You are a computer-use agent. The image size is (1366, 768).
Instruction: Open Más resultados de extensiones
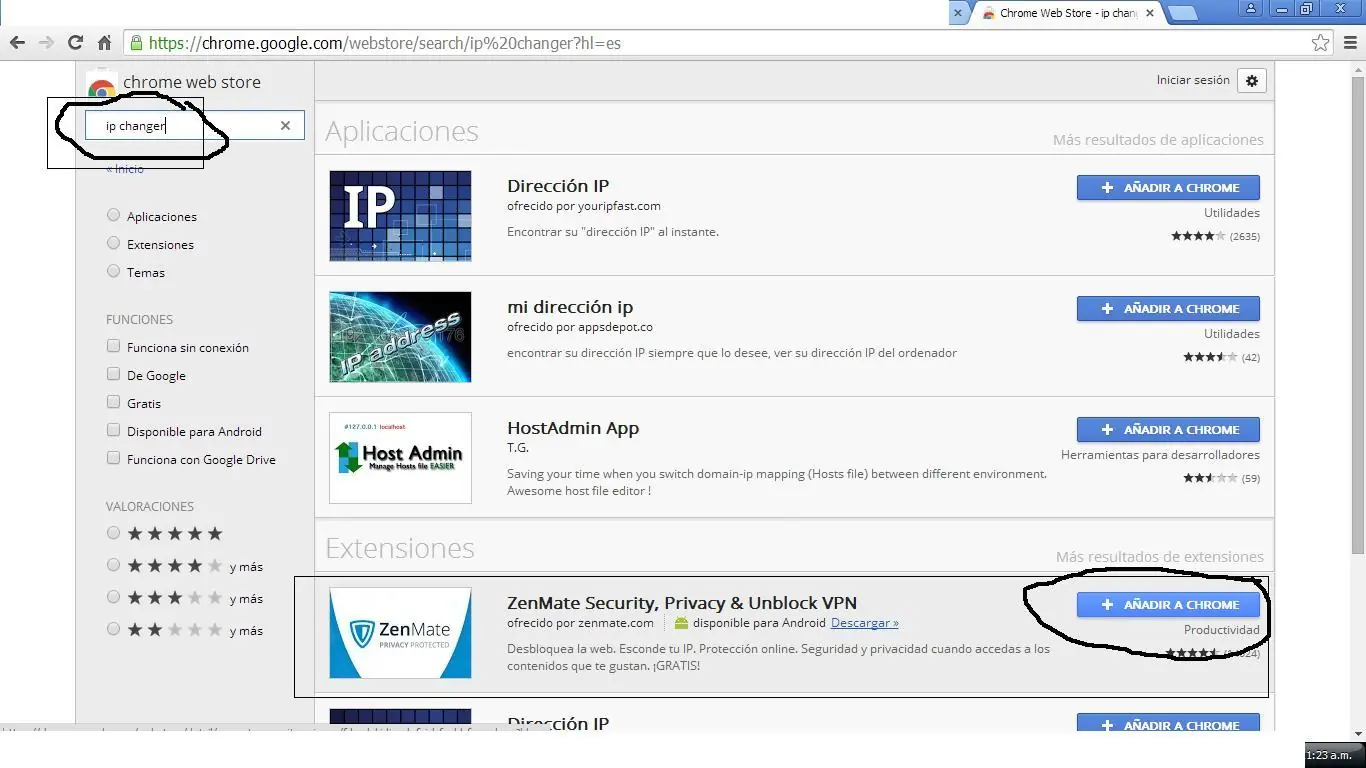click(x=1160, y=557)
